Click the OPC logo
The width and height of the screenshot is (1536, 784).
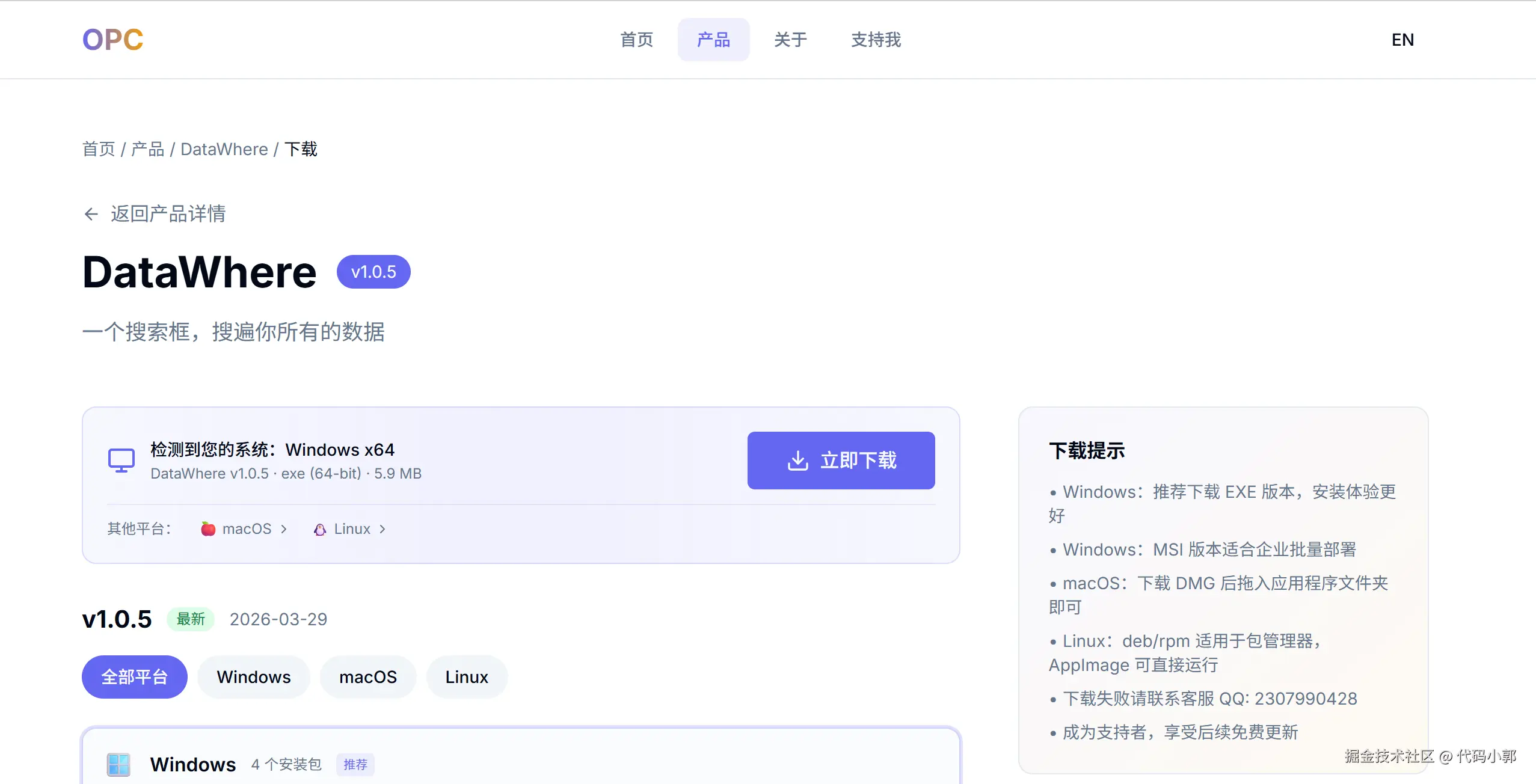(x=112, y=38)
